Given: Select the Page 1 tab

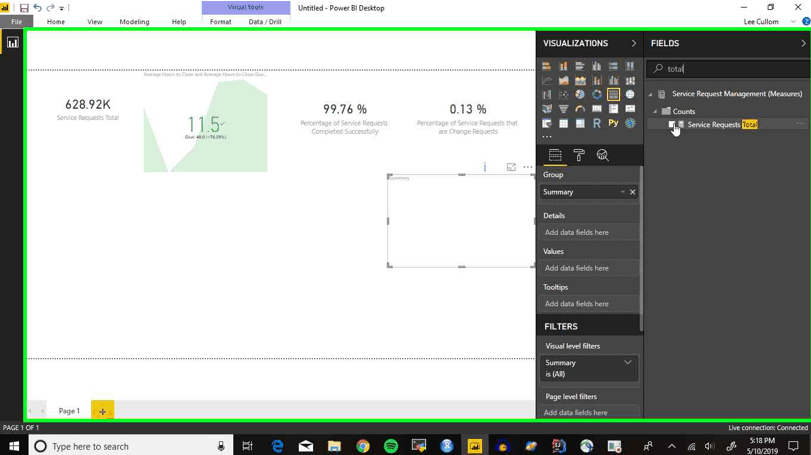Looking at the screenshot, I should pos(69,411).
